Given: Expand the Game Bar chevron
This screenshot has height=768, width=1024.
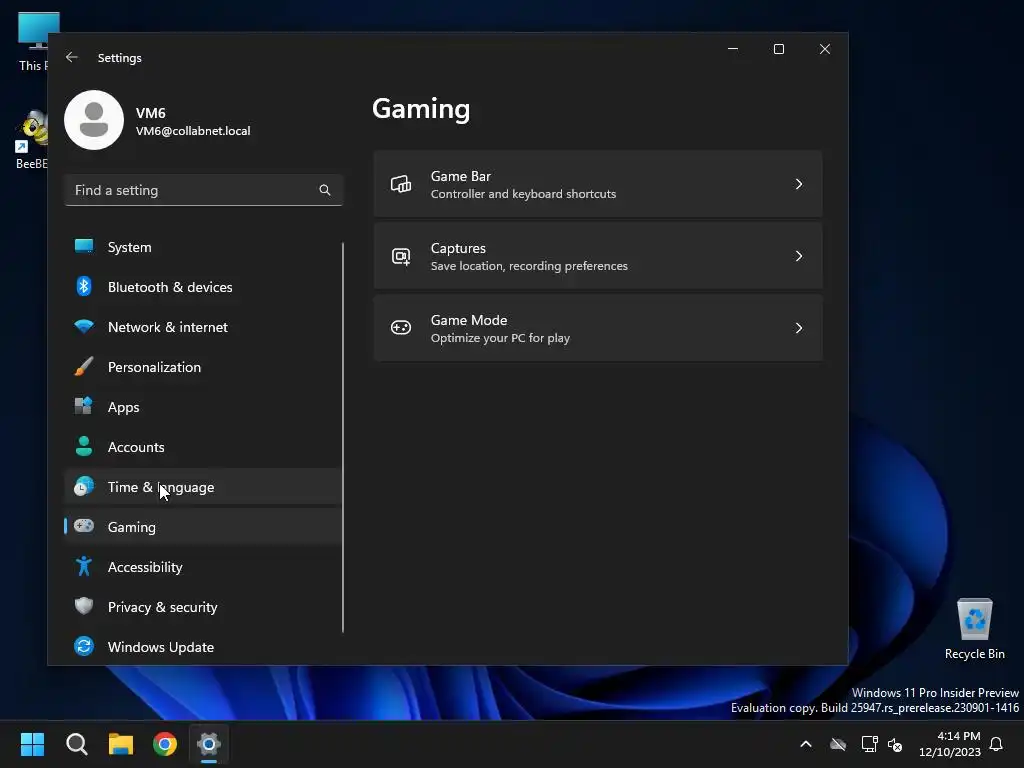Looking at the screenshot, I should pos(799,184).
